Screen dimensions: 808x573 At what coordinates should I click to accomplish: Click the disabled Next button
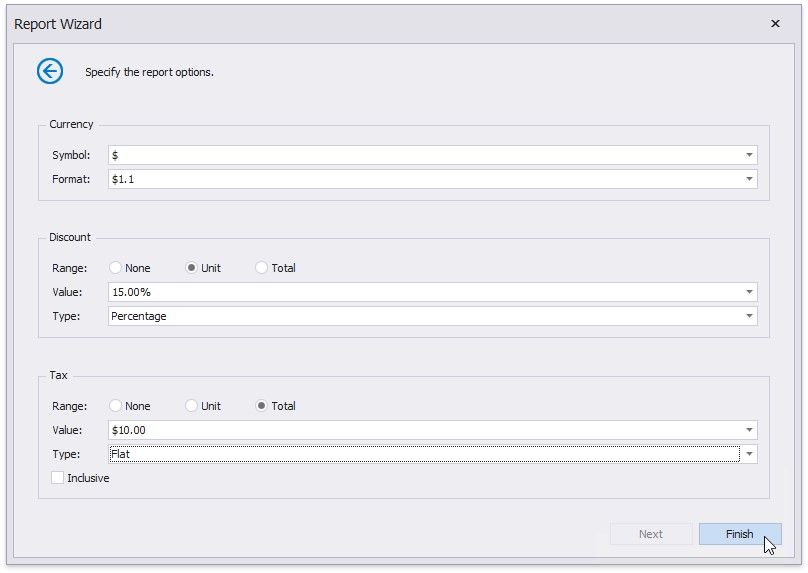point(650,534)
